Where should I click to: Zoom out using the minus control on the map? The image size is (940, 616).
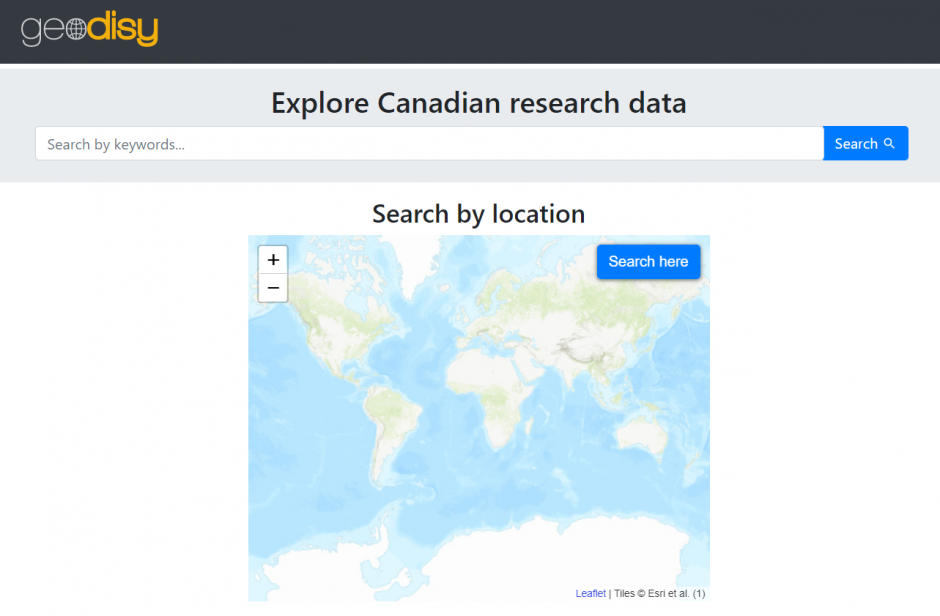(272, 288)
